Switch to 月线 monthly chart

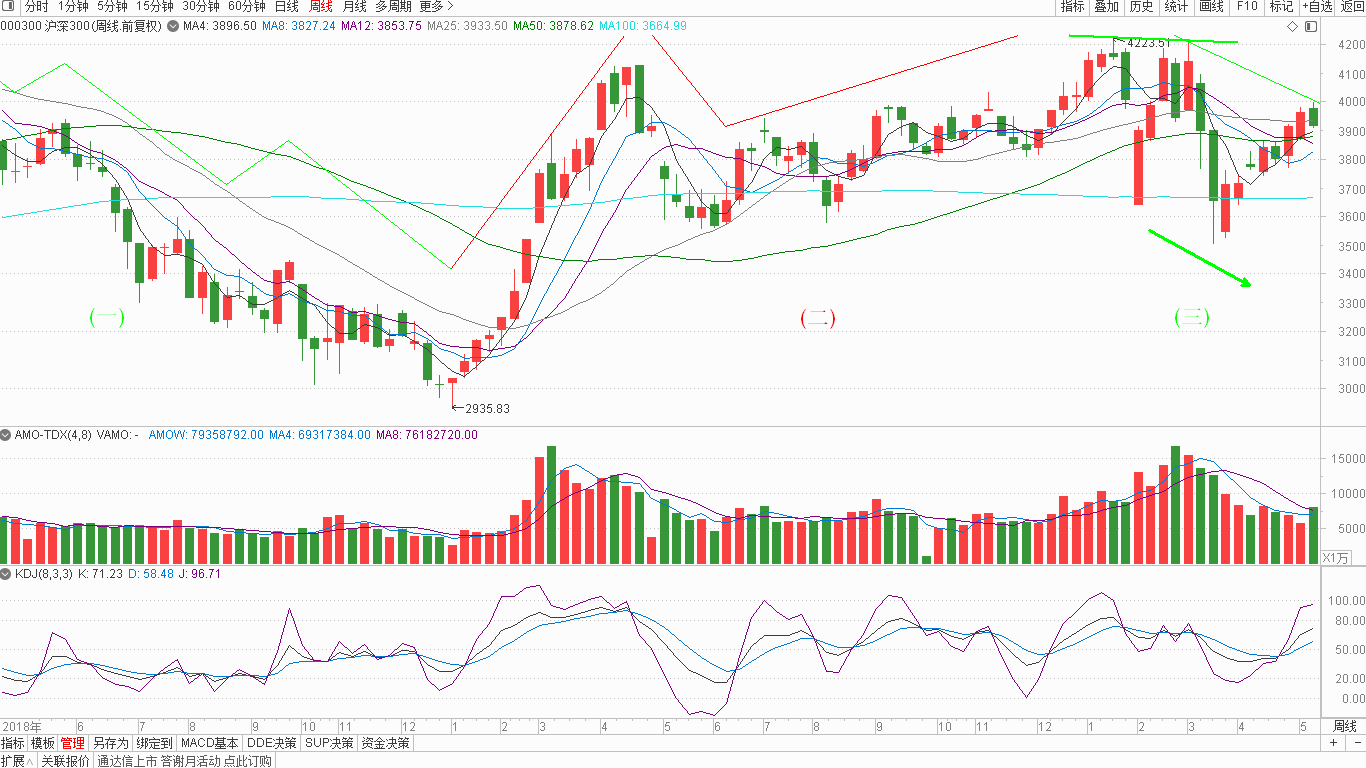coord(354,6)
